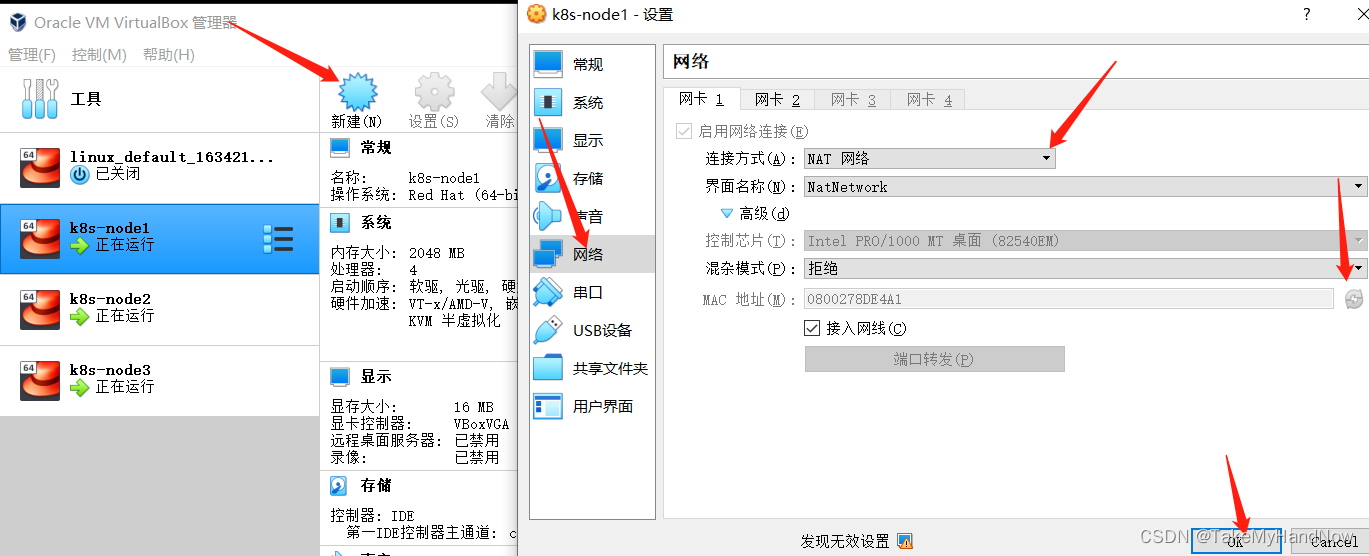Select k8s-node3 virtual machine in list
Viewport: 1369px width, 556px height.
pos(159,380)
